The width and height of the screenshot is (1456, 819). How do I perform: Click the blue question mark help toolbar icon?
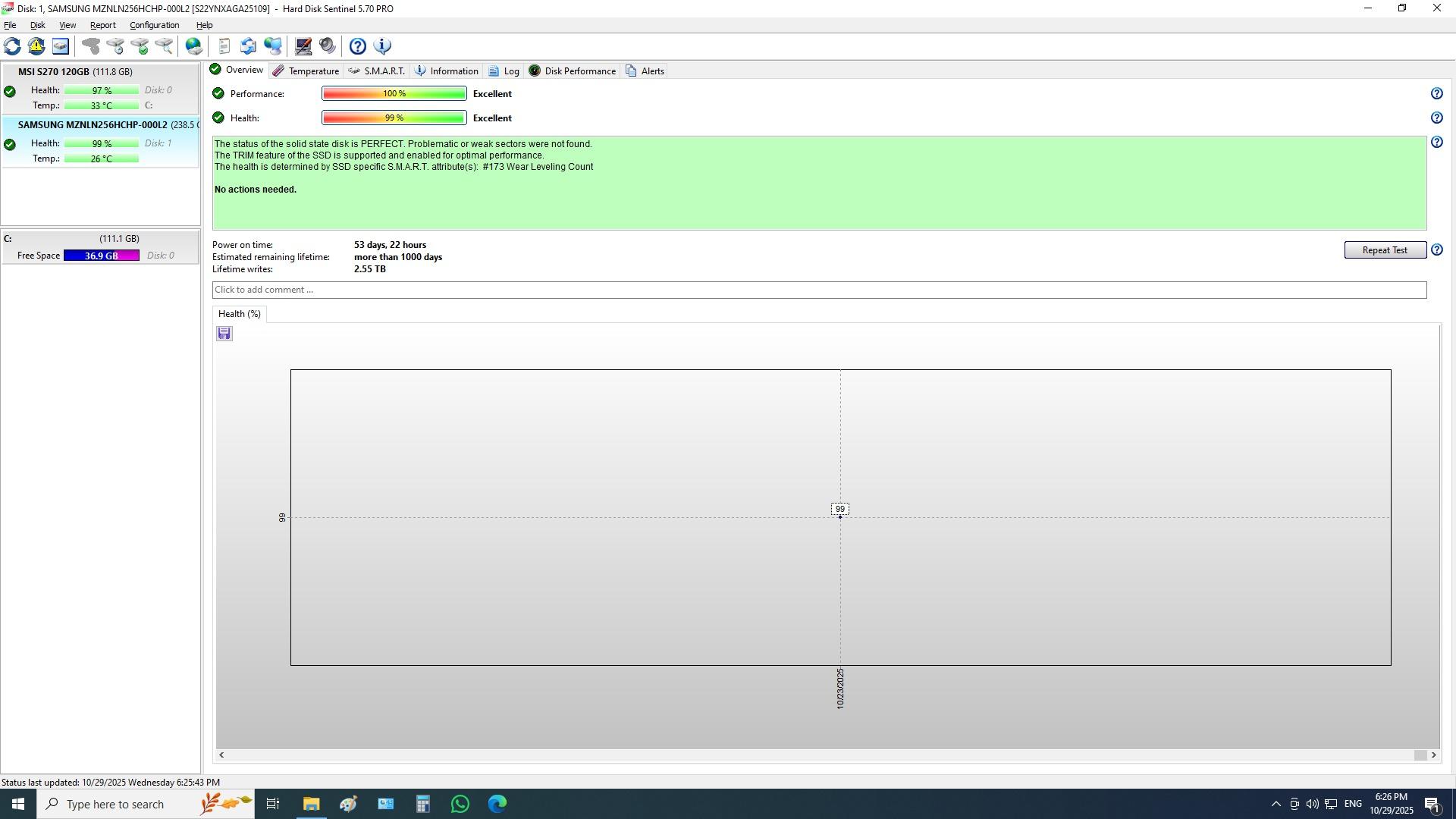point(358,46)
